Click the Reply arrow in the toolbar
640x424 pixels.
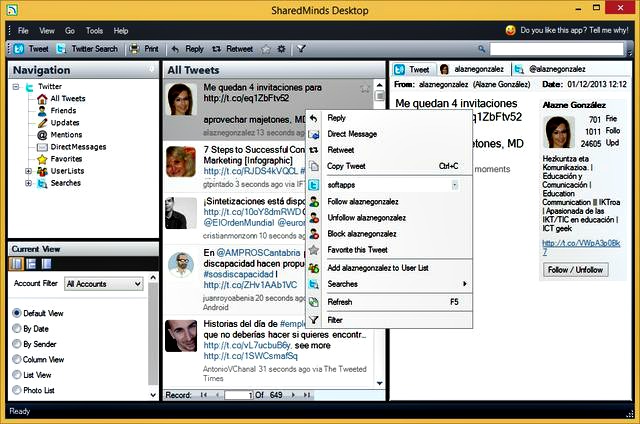point(175,49)
